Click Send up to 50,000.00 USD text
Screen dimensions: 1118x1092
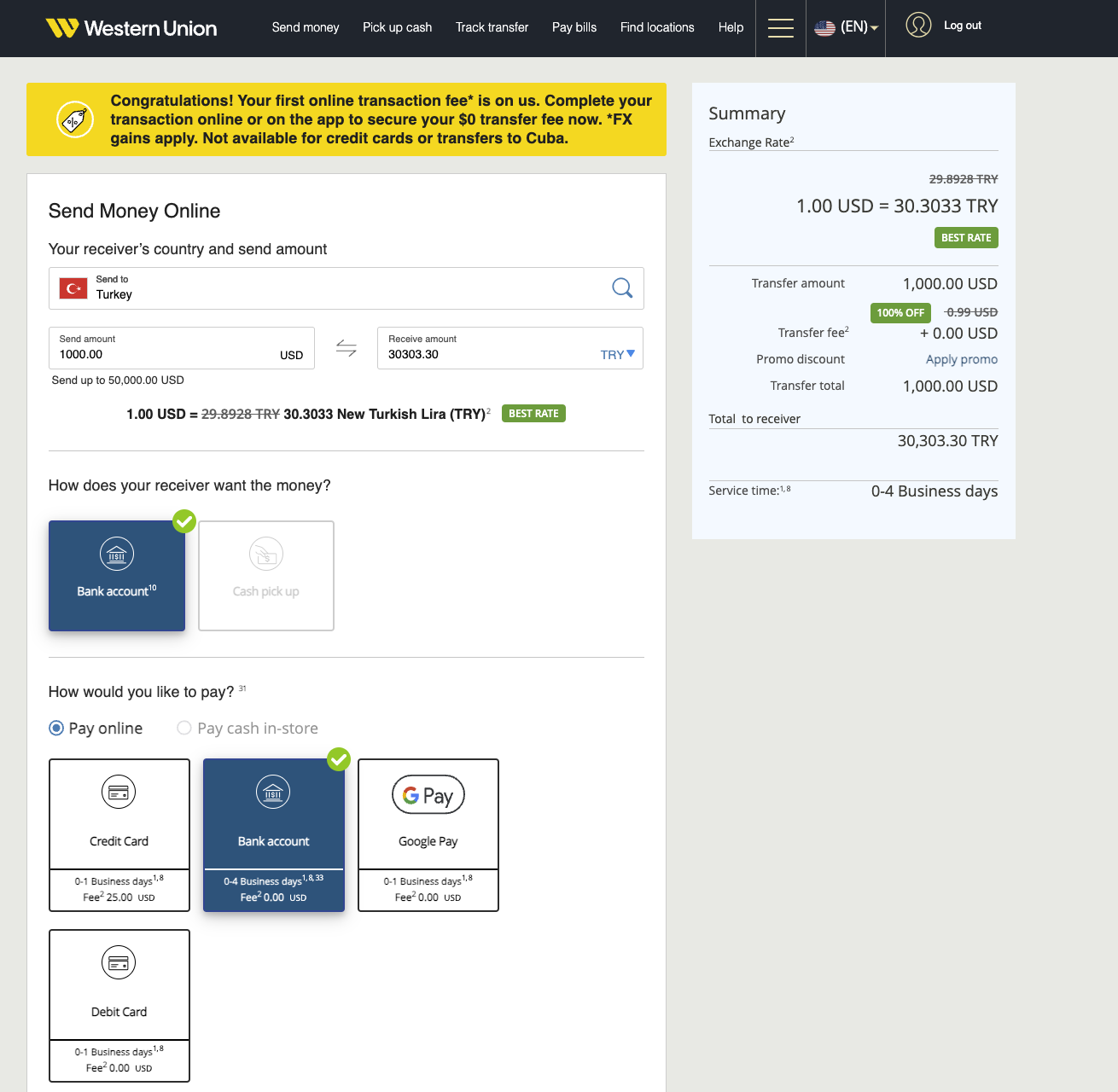118,380
